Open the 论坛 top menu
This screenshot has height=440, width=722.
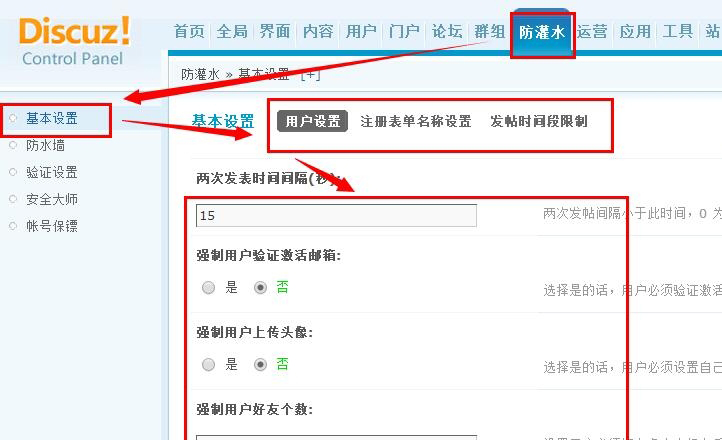pos(447,31)
